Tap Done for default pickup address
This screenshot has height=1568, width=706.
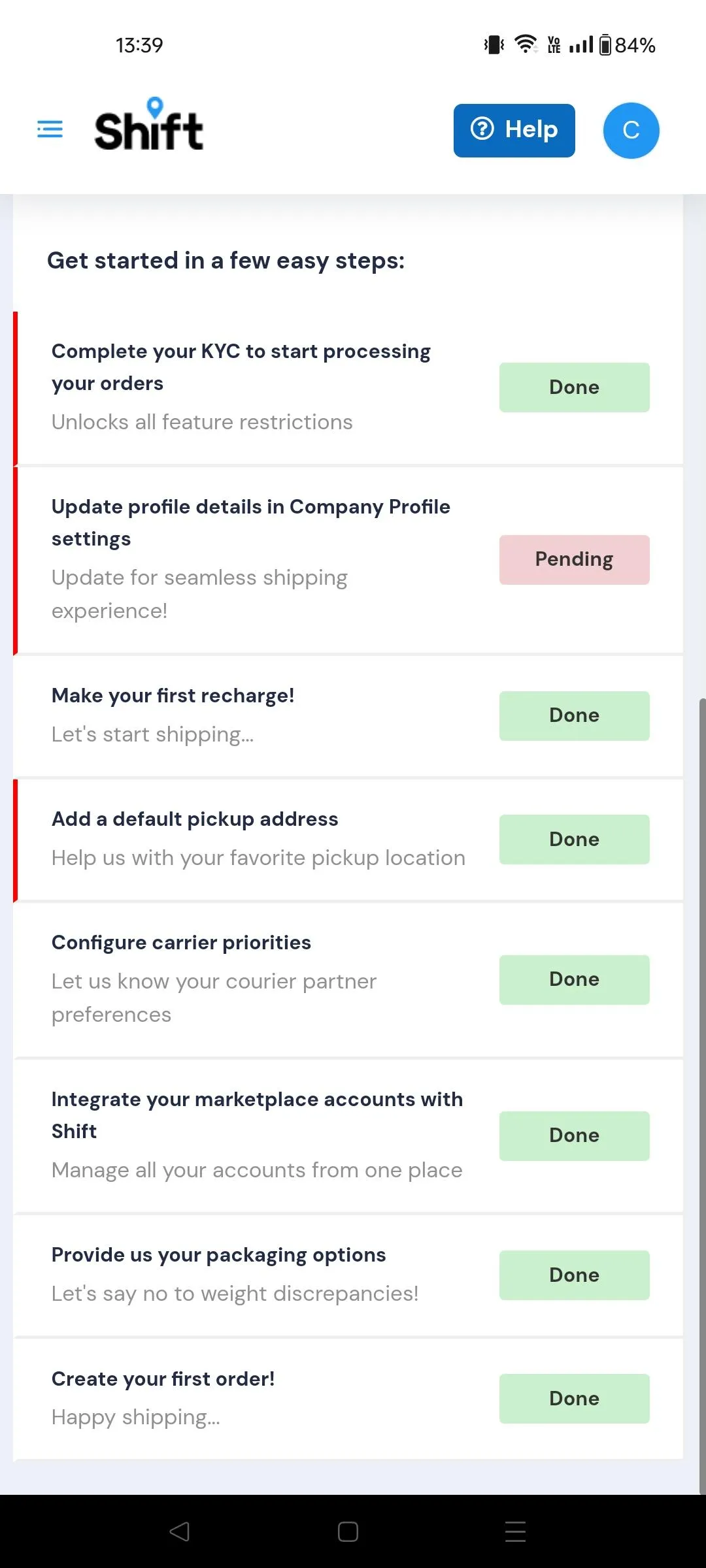[x=575, y=840]
